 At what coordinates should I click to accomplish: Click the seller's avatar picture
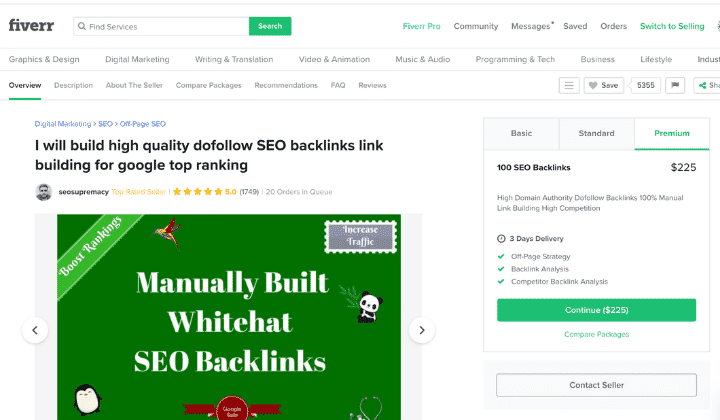click(x=44, y=192)
